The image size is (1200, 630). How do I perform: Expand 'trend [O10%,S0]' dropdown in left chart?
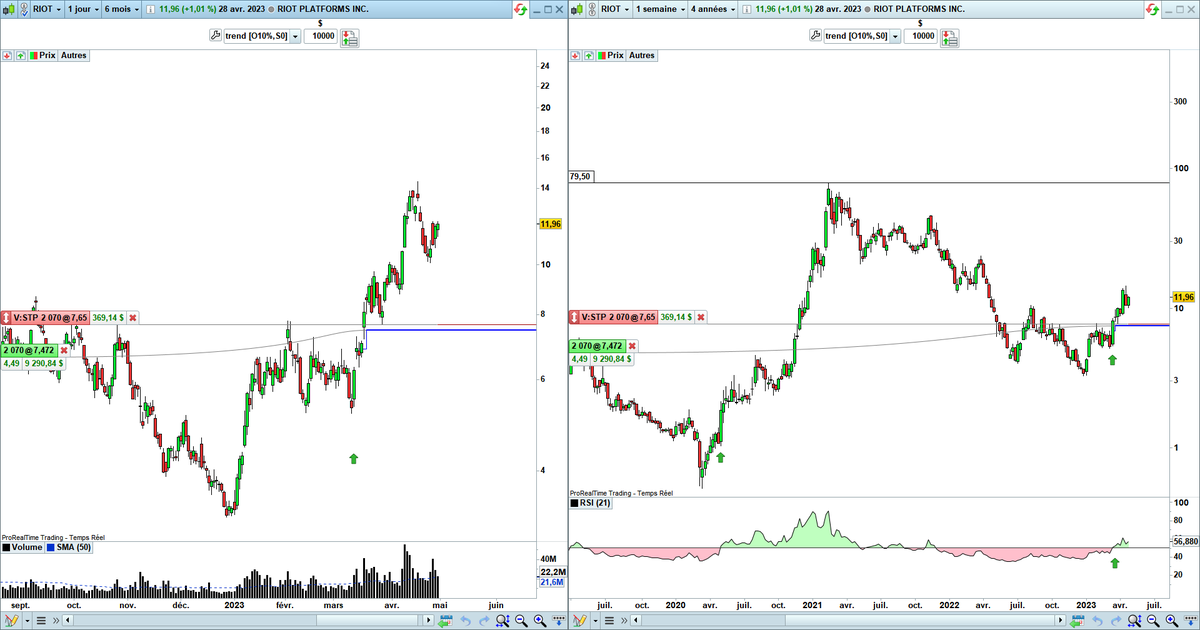coord(295,36)
